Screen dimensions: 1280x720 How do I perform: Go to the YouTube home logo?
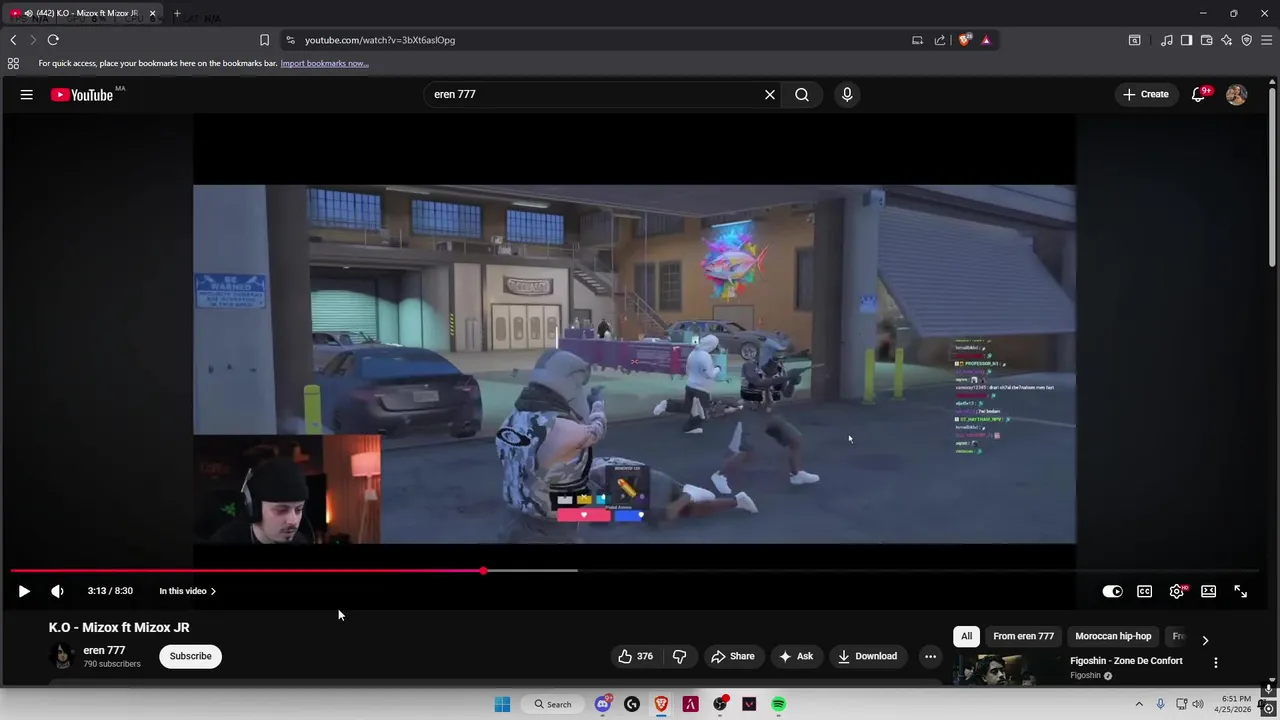pyautogui.click(x=83, y=95)
